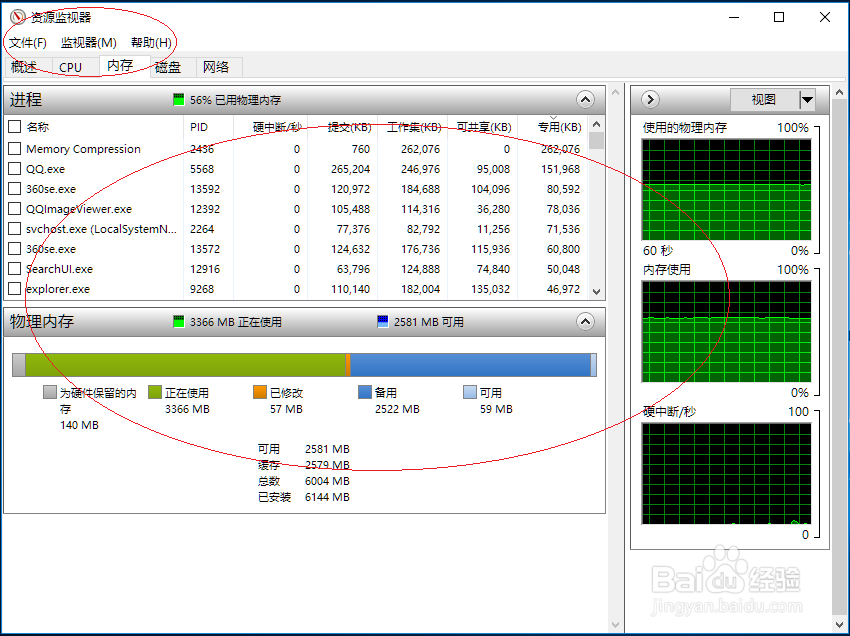Click the available memory icon next to 2581 MB

point(381,321)
